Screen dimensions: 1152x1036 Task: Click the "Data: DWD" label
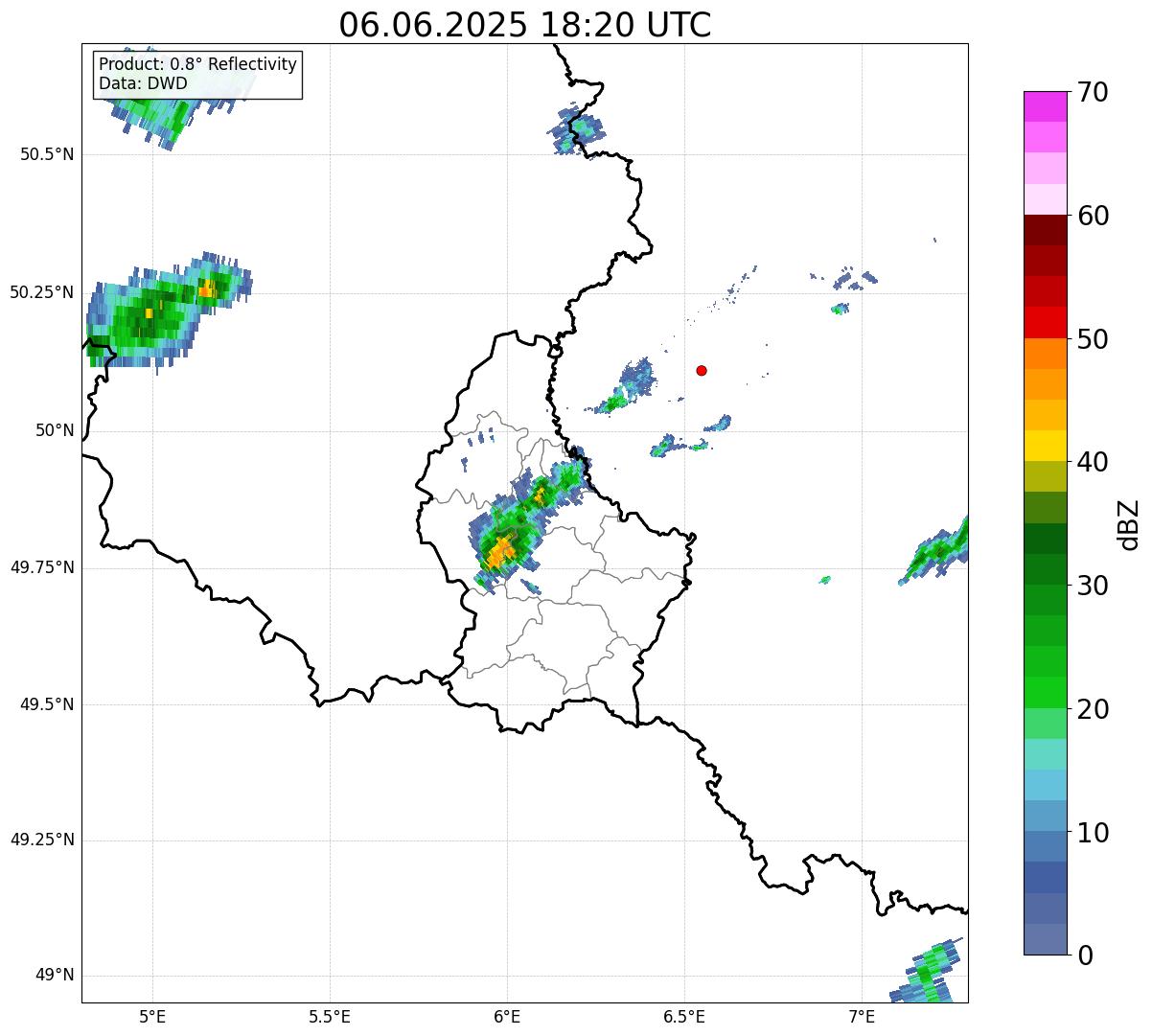point(143,83)
